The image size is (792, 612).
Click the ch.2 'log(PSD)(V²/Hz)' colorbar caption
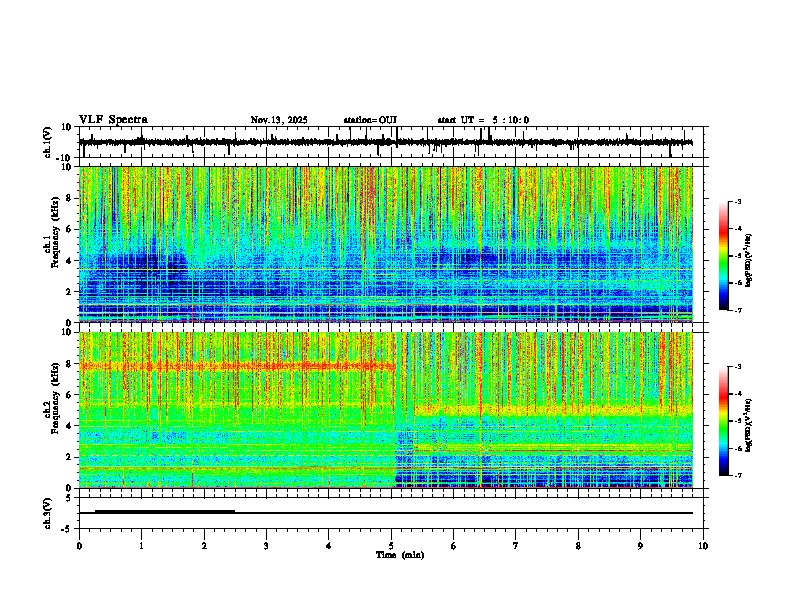coord(749,425)
